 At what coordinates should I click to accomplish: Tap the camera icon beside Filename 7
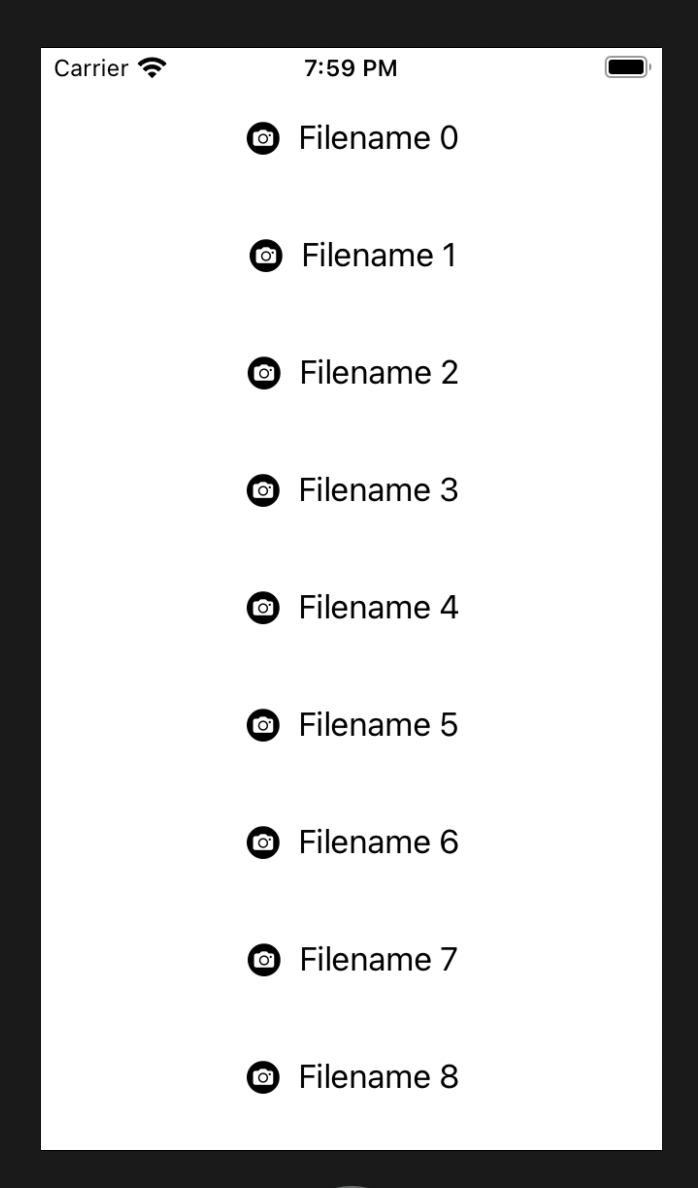pos(264,961)
